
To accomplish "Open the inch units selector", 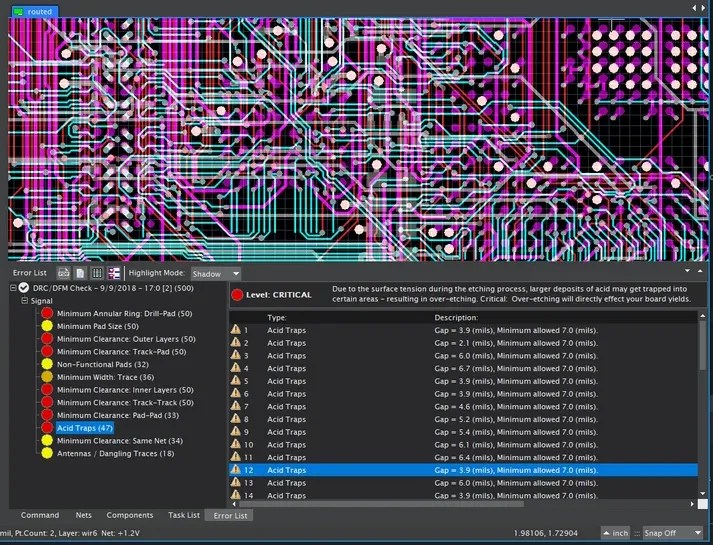I will [x=616, y=533].
